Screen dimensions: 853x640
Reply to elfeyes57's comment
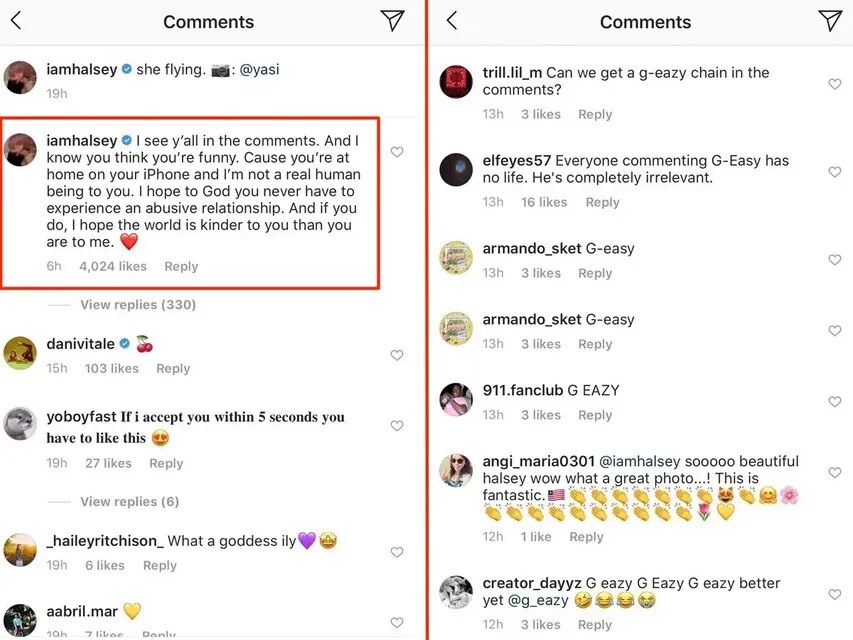point(602,202)
